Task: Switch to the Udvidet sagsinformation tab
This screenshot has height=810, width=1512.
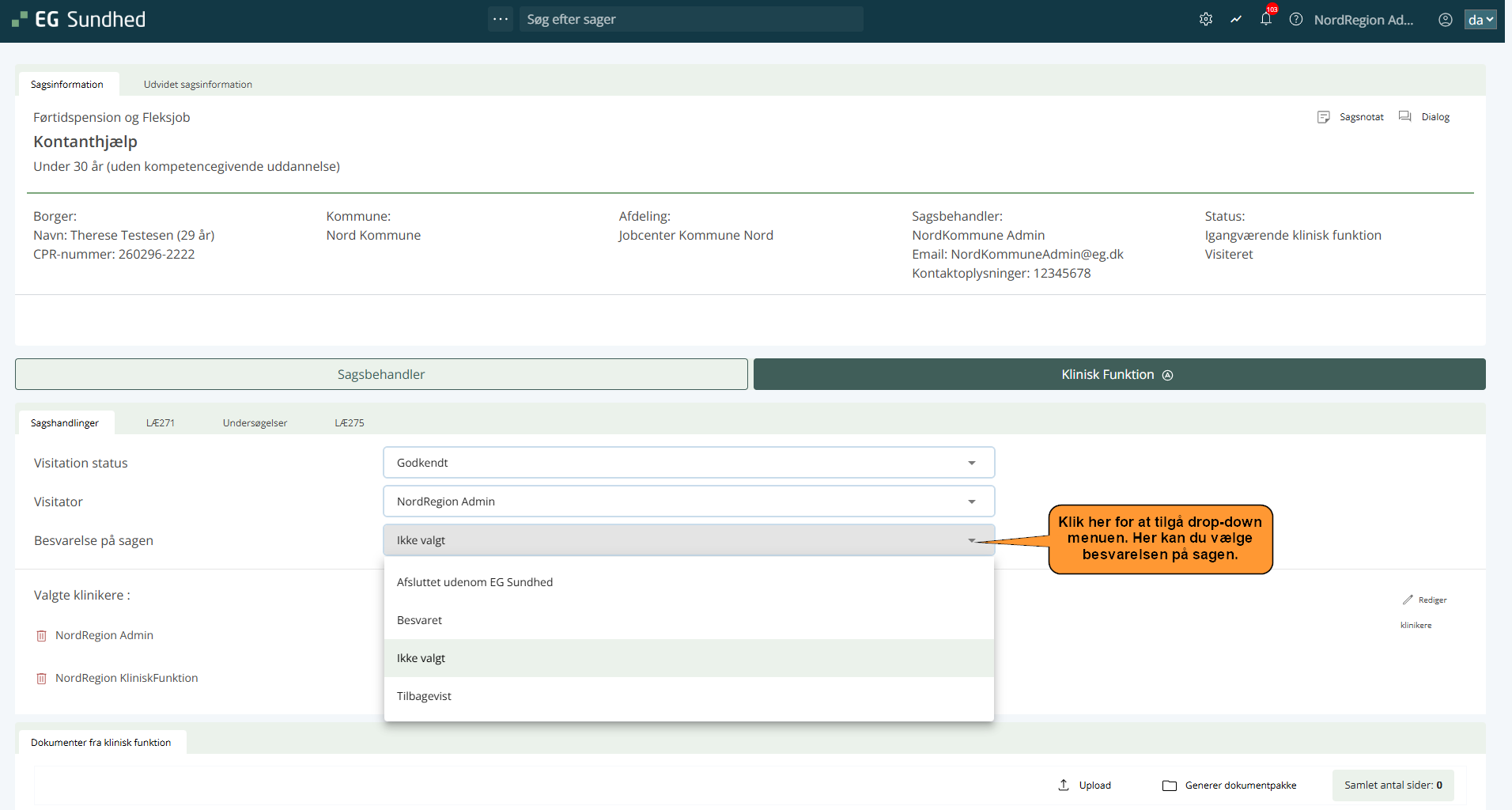Action: (198, 85)
